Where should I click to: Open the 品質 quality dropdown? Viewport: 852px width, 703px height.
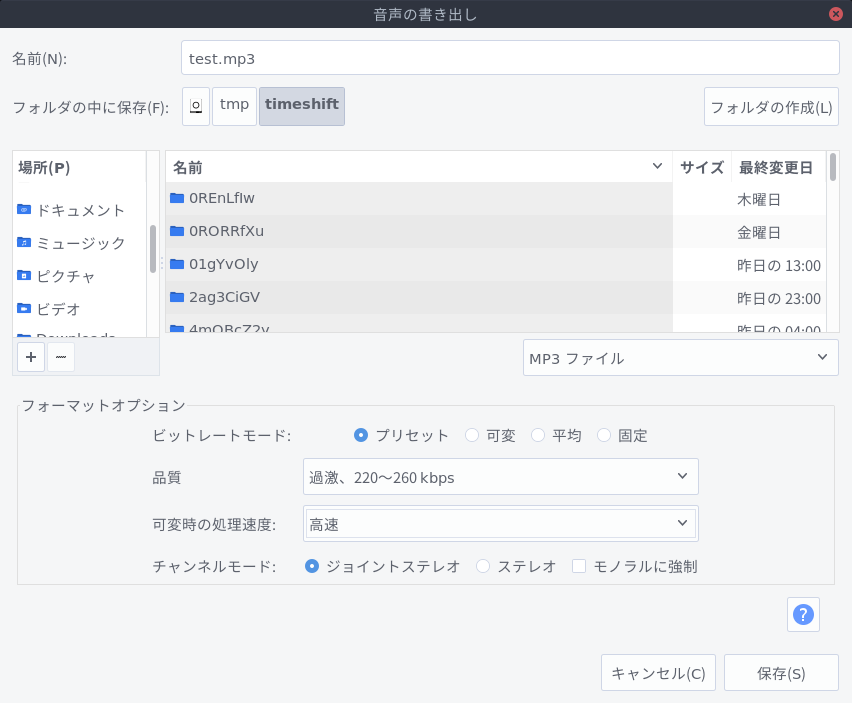500,477
